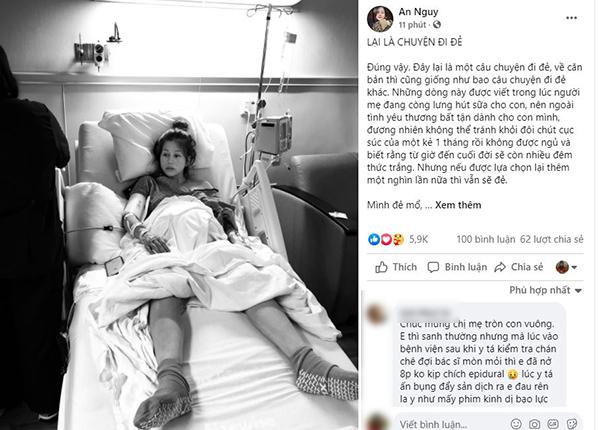Open An Nguy's profile name link

tap(418, 12)
